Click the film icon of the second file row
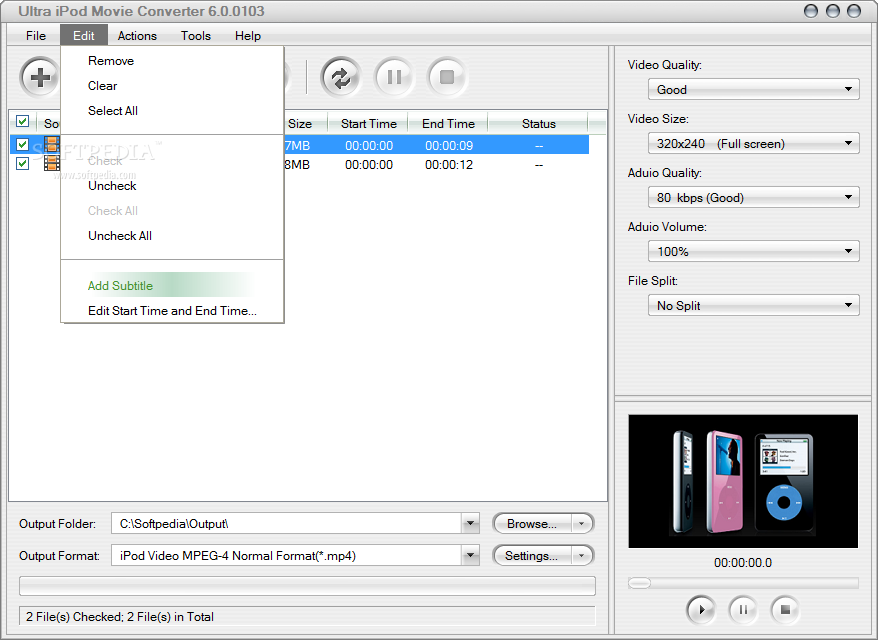 click(x=52, y=163)
